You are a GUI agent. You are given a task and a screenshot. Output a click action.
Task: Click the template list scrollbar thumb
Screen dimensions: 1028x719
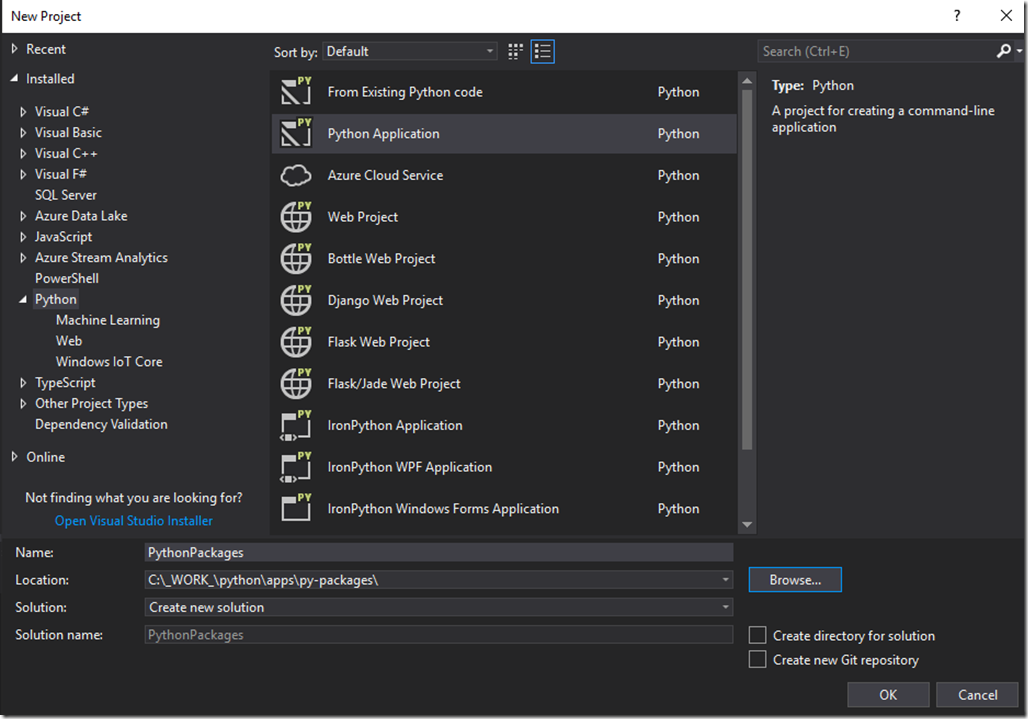(x=747, y=270)
